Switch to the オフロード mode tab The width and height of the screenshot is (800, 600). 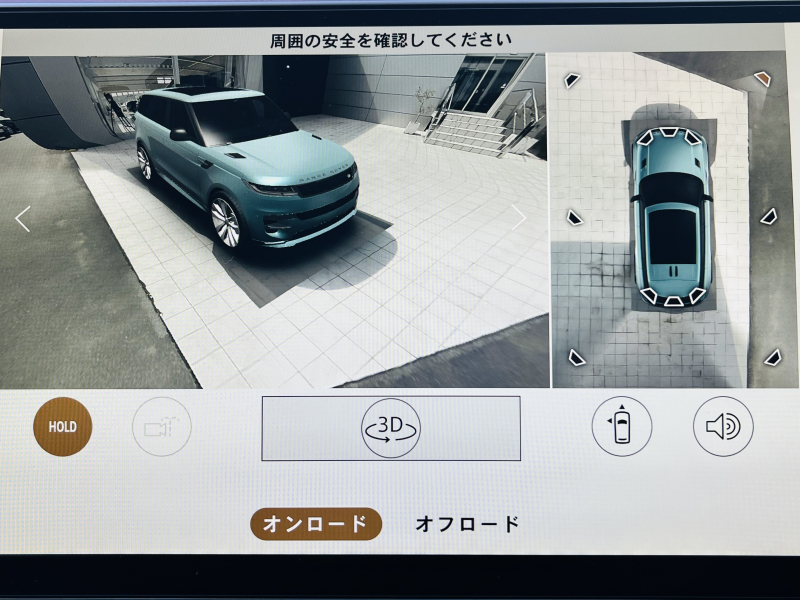tap(467, 524)
